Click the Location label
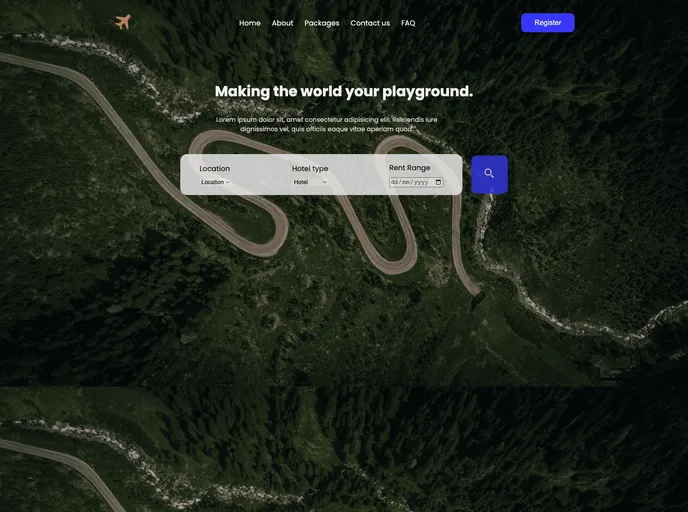Screen dimensions: 688x512 [x=214, y=168]
